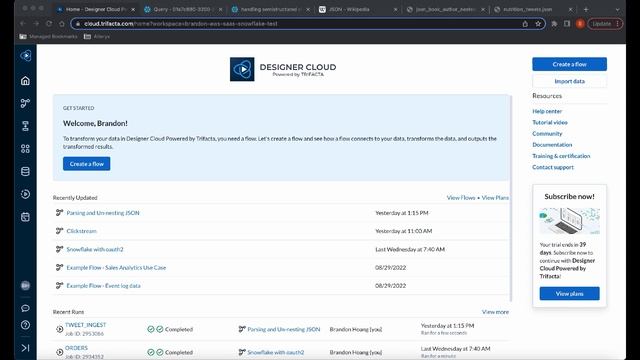
Task: Open Example Flow - Event log data
Action: click(103, 286)
